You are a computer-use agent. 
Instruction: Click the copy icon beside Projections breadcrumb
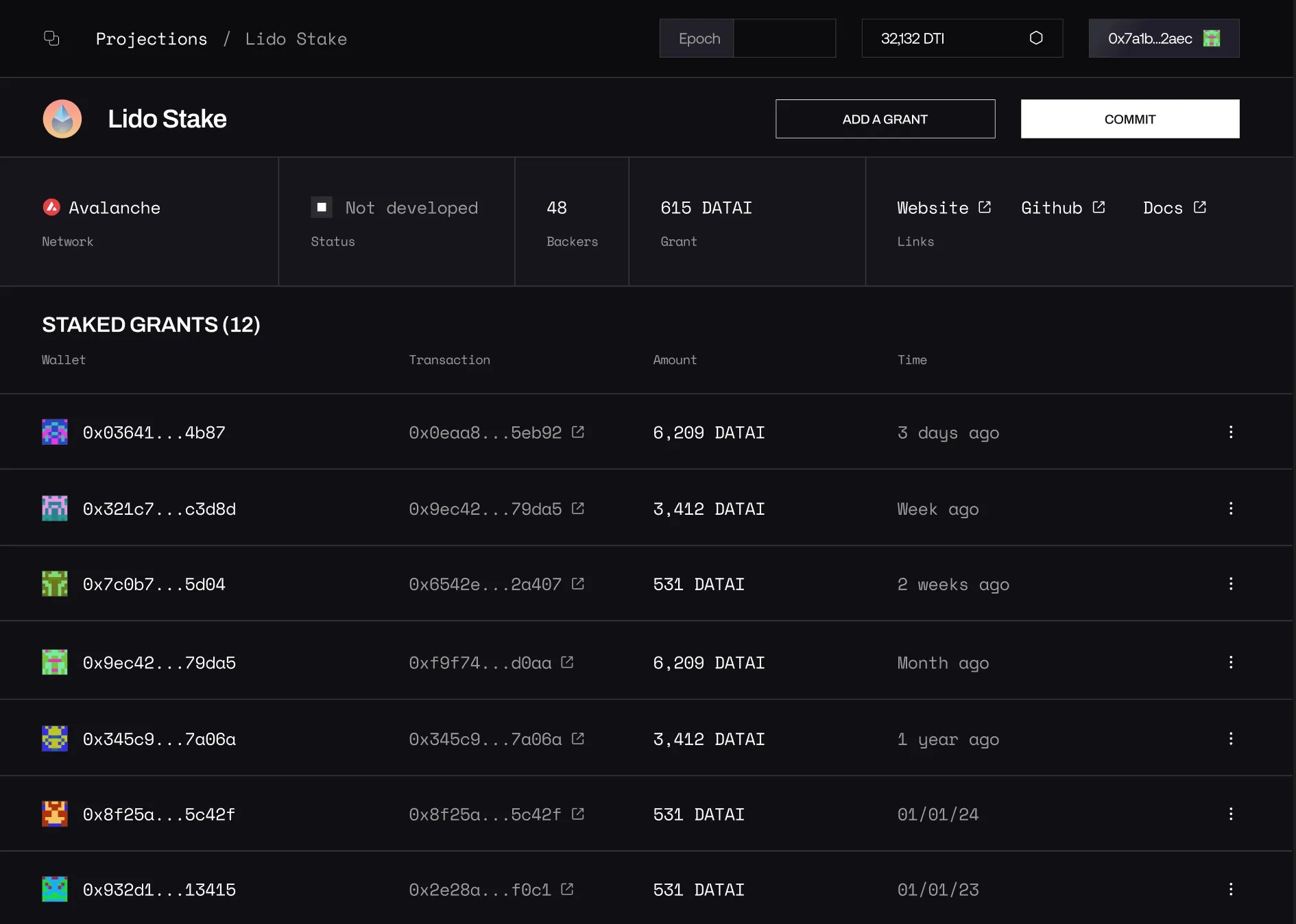pyautogui.click(x=51, y=38)
